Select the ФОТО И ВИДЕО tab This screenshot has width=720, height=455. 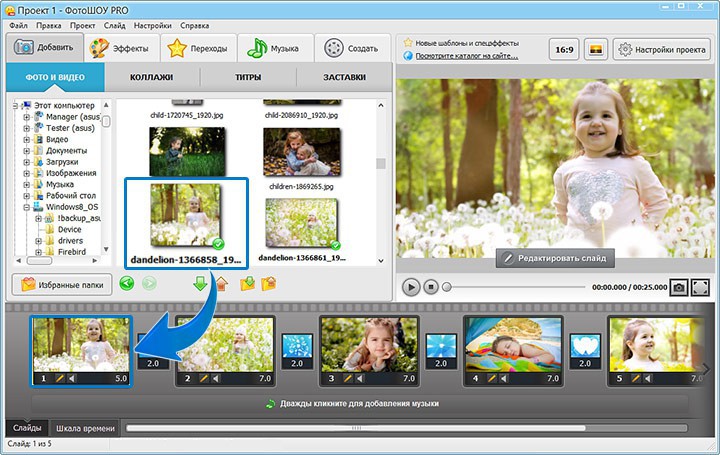pyautogui.click(x=55, y=77)
